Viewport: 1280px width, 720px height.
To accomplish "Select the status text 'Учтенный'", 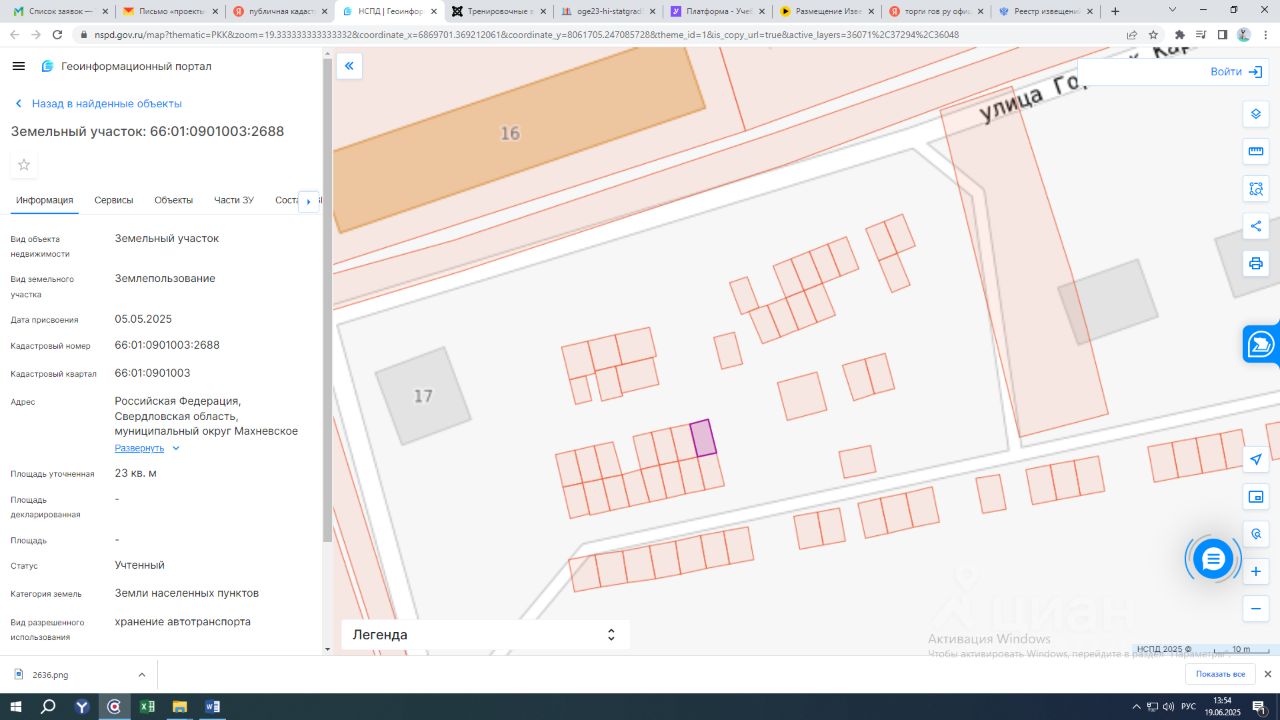I will point(140,565).
